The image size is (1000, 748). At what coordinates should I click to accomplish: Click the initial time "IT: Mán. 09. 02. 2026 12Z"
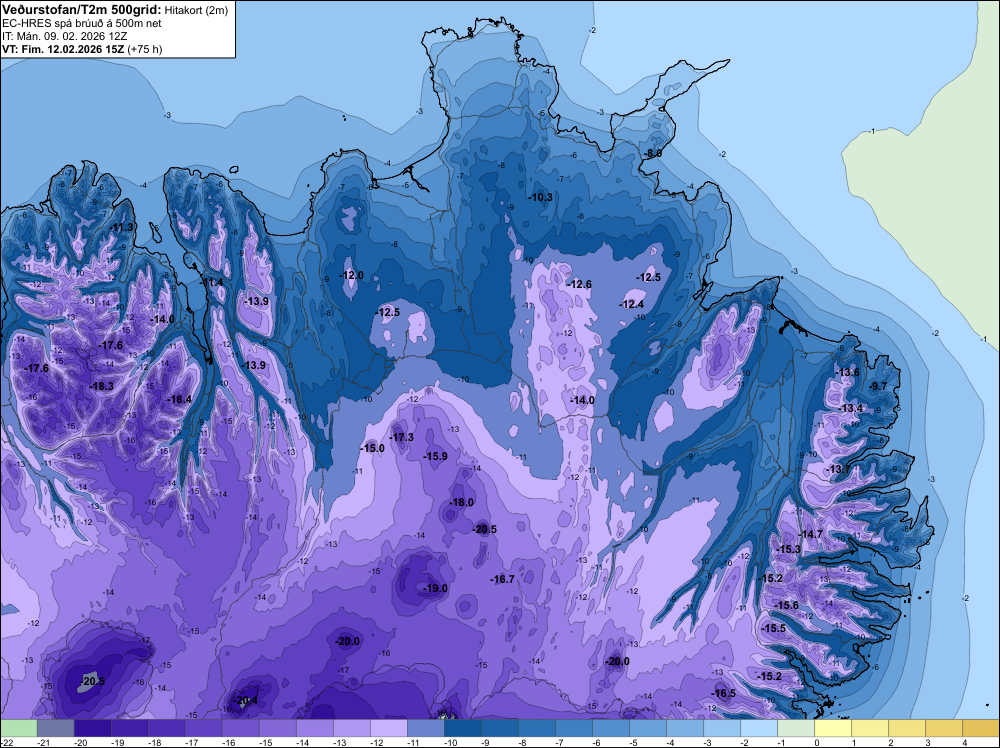tap(64, 36)
